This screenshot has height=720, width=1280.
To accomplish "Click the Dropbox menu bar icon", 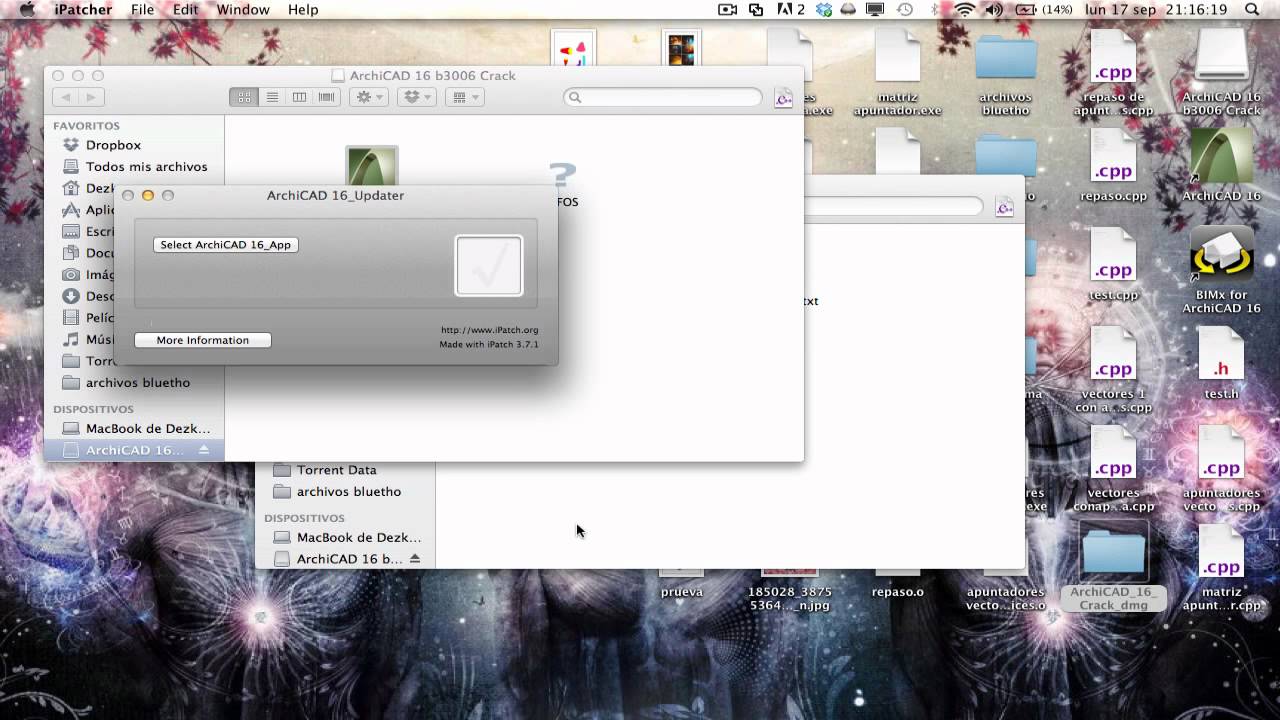I will pos(825,10).
